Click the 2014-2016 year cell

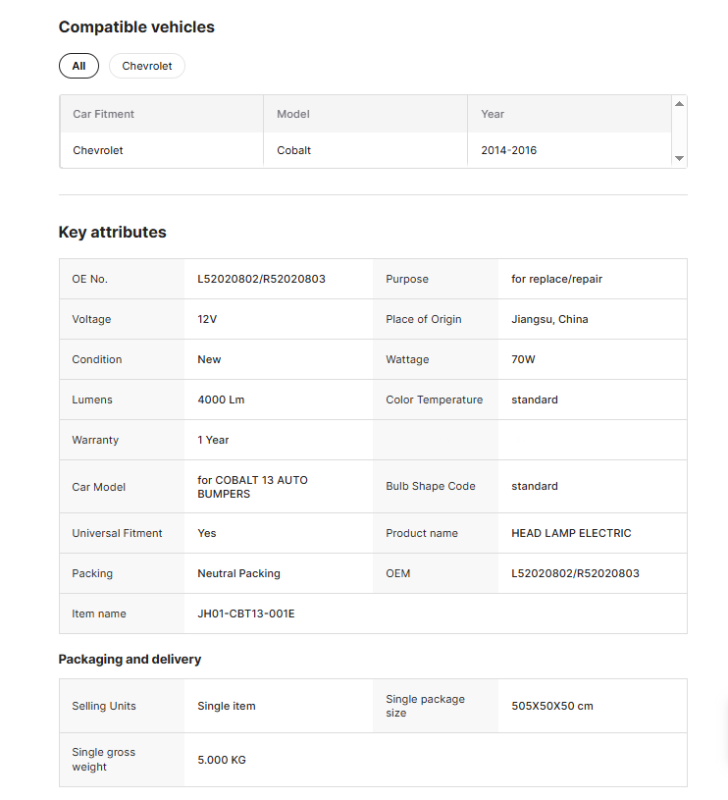pos(509,150)
